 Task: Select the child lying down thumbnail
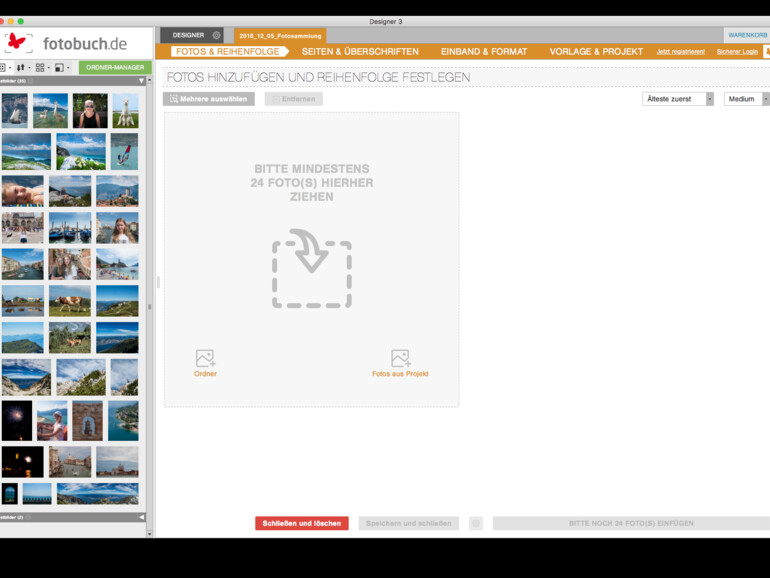pyautogui.click(x=23, y=191)
